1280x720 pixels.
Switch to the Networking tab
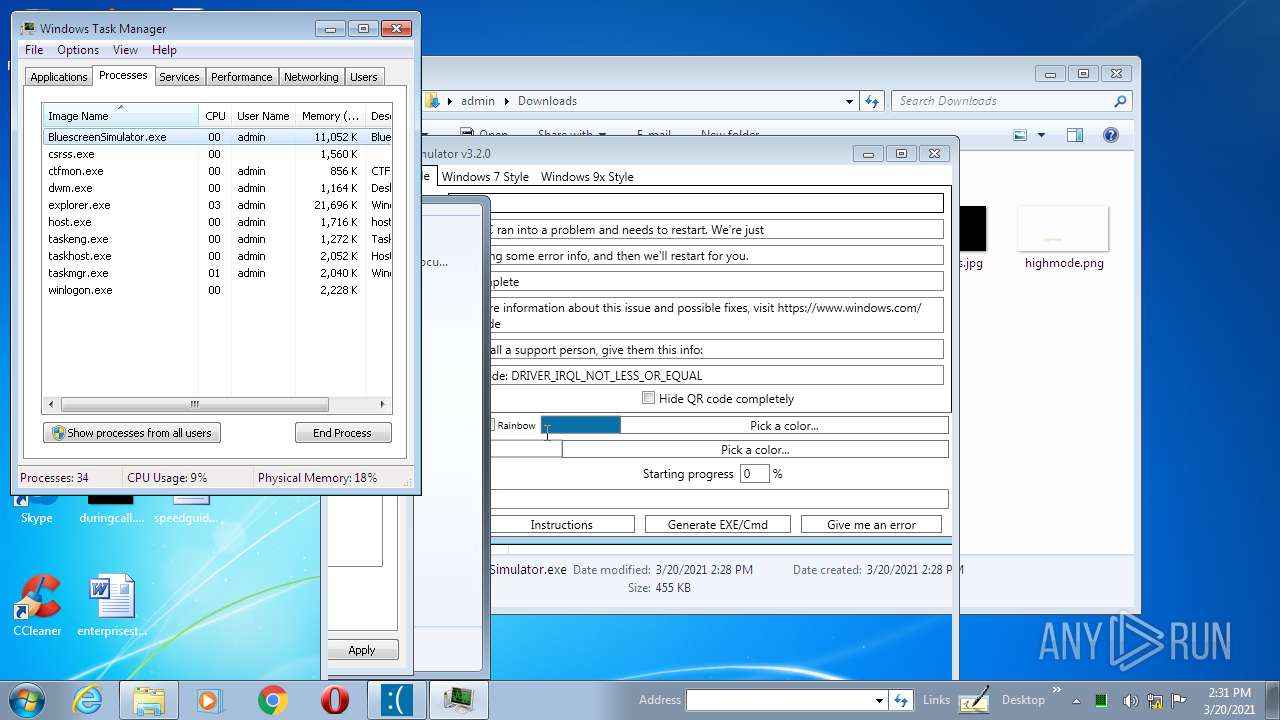(x=311, y=77)
